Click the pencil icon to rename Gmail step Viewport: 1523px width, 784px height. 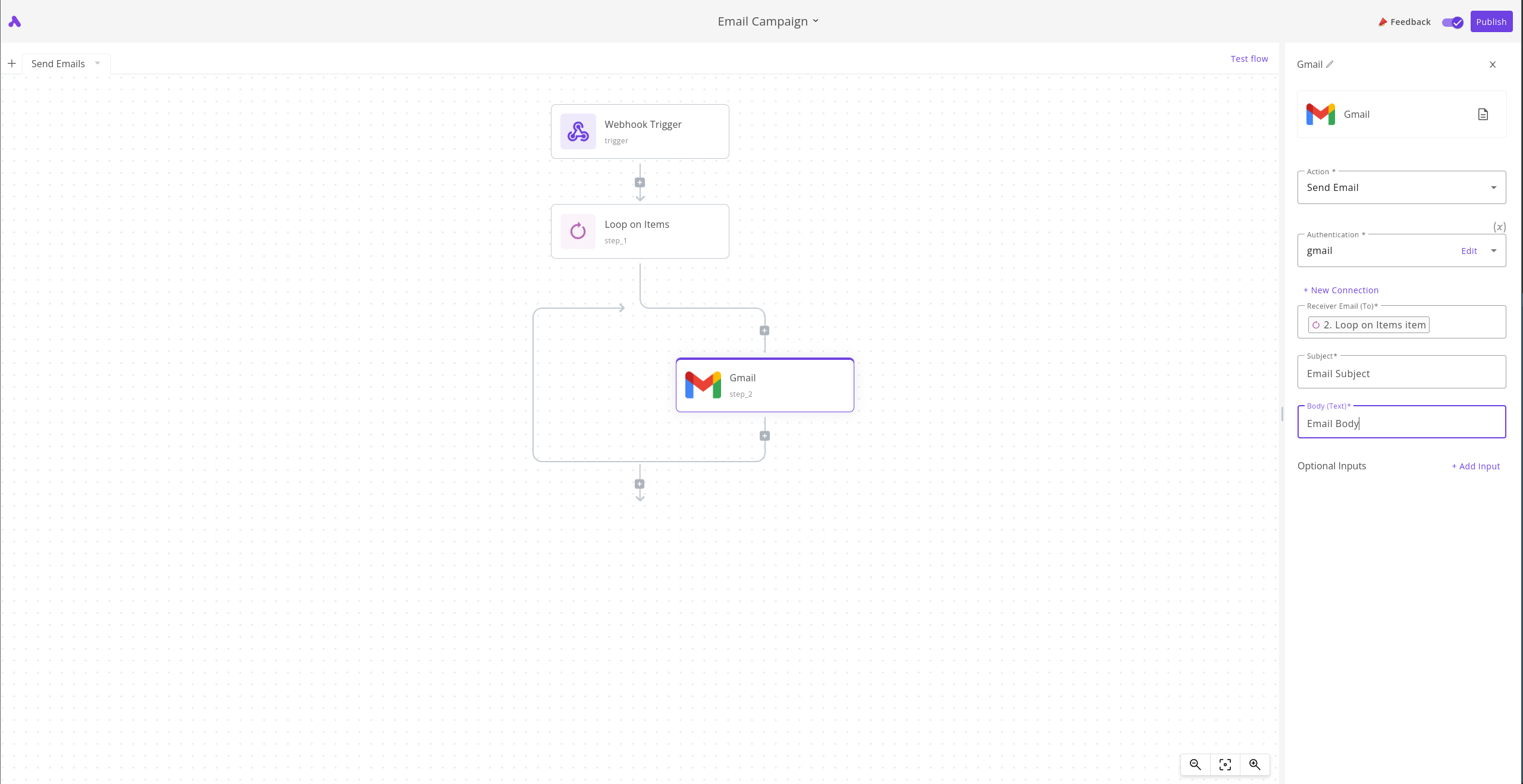click(1330, 64)
